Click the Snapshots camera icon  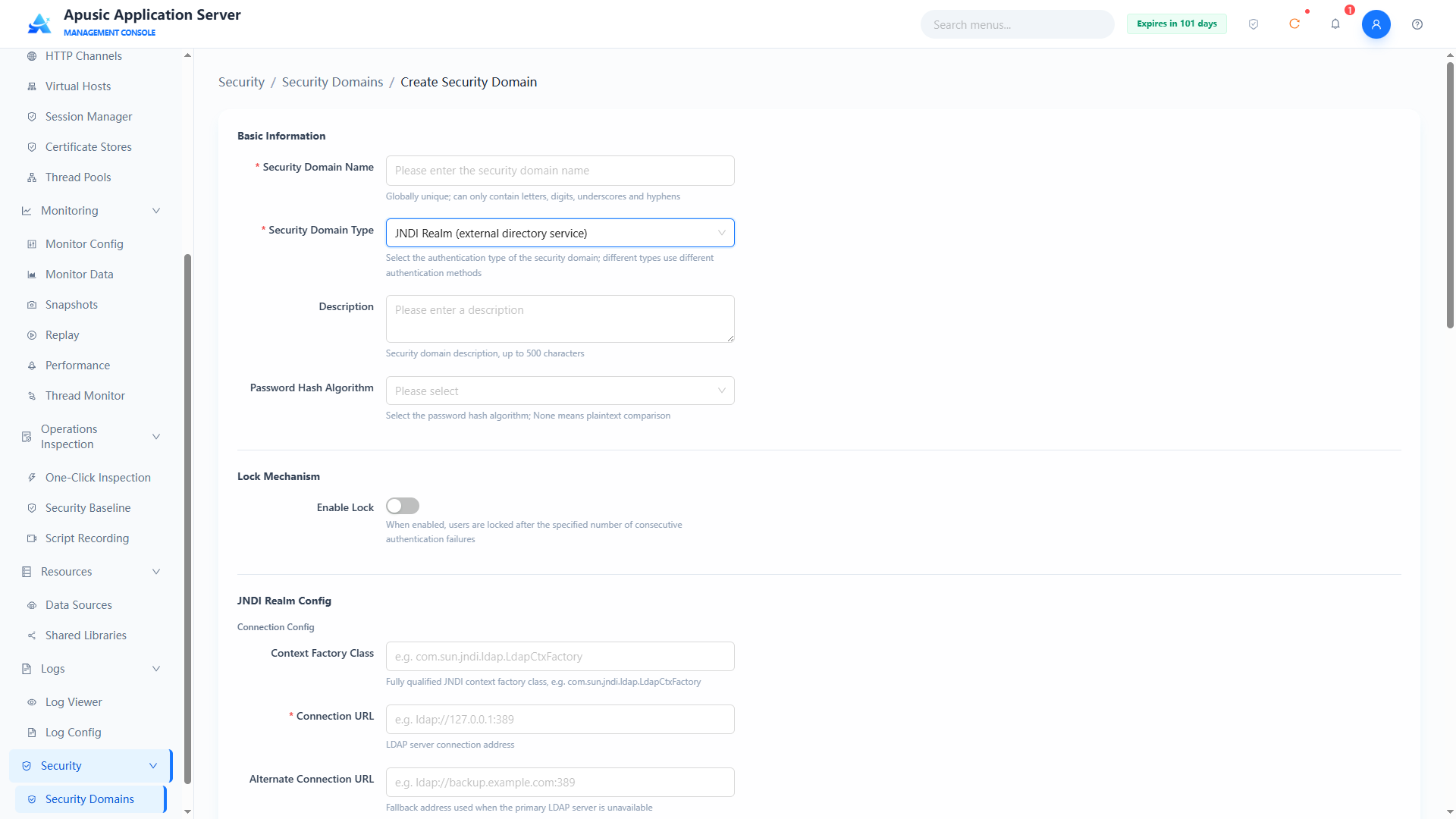(32, 305)
